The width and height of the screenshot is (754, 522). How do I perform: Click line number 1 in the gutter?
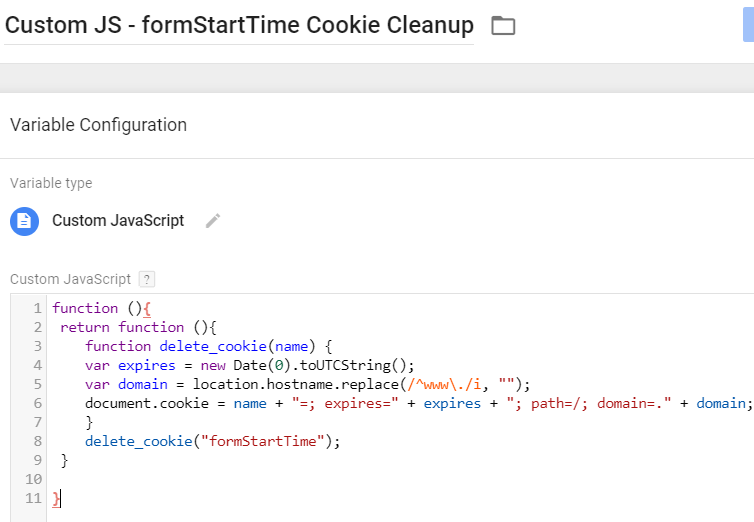coord(37,308)
